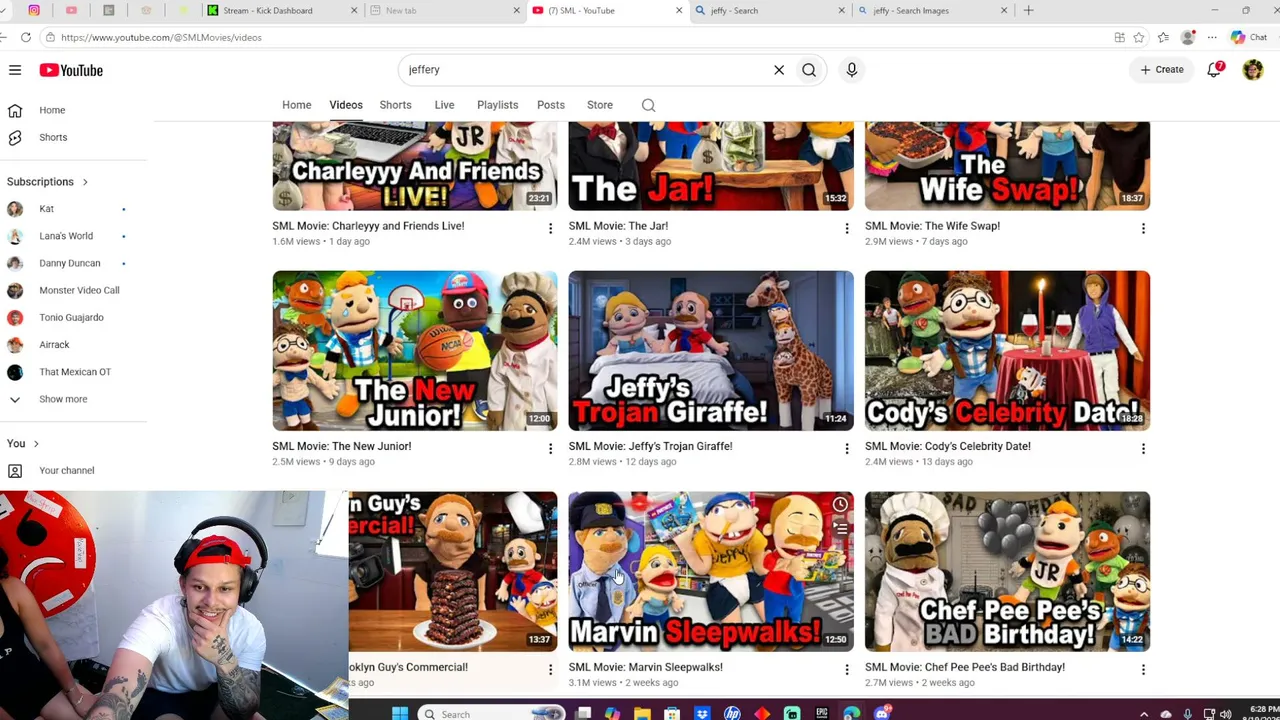Screen dimensions: 1280x720
Task: Open Copilot Chat in the browser toolbar
Action: 1248,37
